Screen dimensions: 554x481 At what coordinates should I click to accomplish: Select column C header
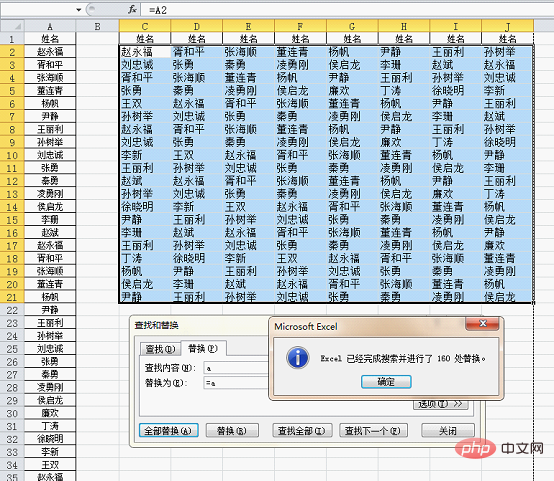145,26
